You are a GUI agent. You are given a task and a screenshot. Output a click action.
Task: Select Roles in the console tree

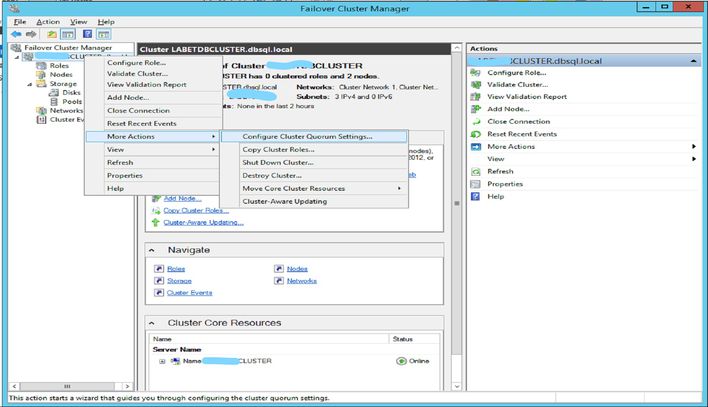pyautogui.click(x=59, y=65)
